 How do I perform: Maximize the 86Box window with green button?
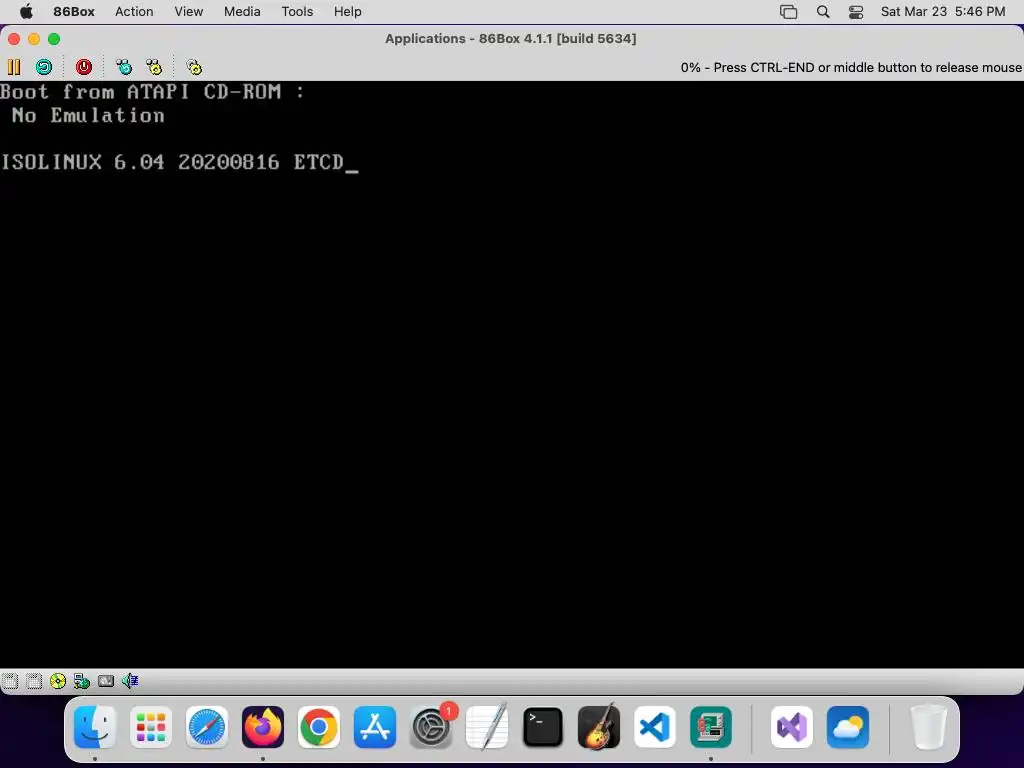click(x=54, y=39)
